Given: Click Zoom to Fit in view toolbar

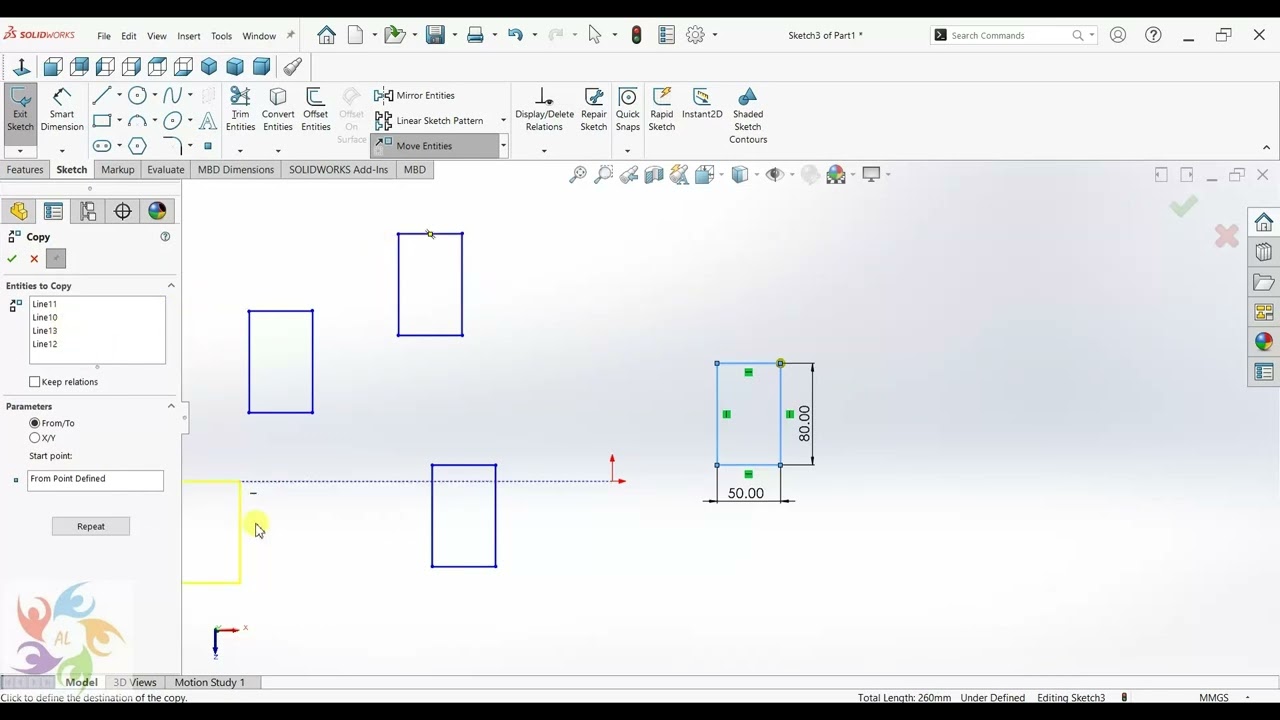Looking at the screenshot, I should pyautogui.click(x=578, y=175).
